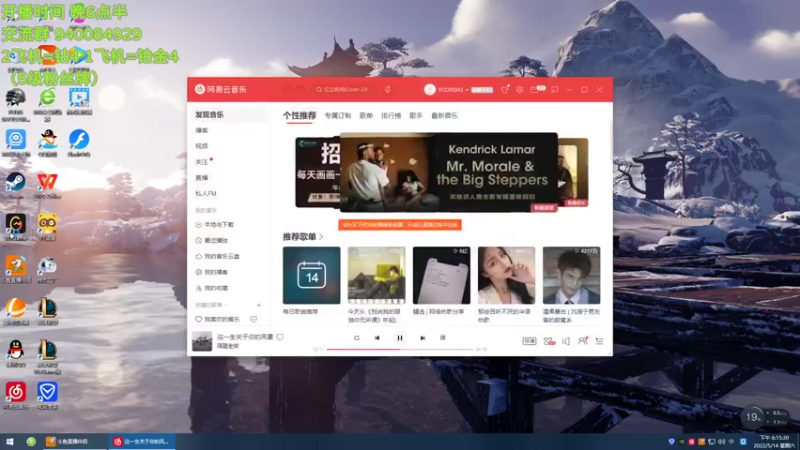The image size is (800, 450).
Task: Open the WPS Office desktop shortcut
Action: pyautogui.click(x=47, y=186)
